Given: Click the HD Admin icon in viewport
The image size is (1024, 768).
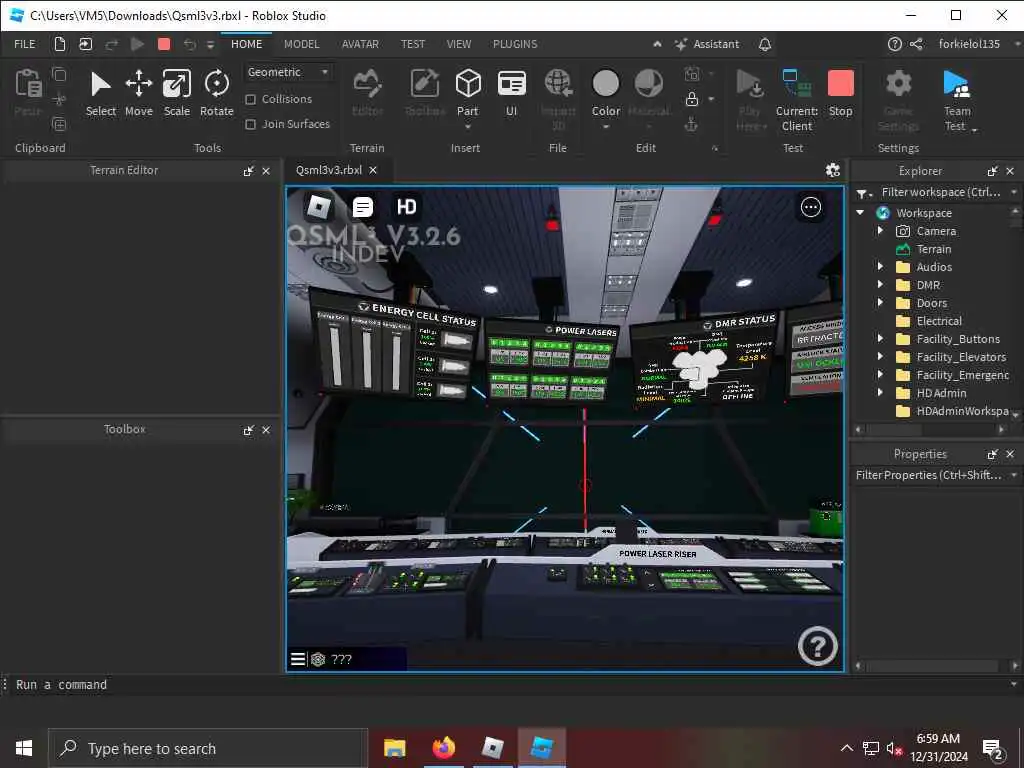Looking at the screenshot, I should (x=406, y=207).
